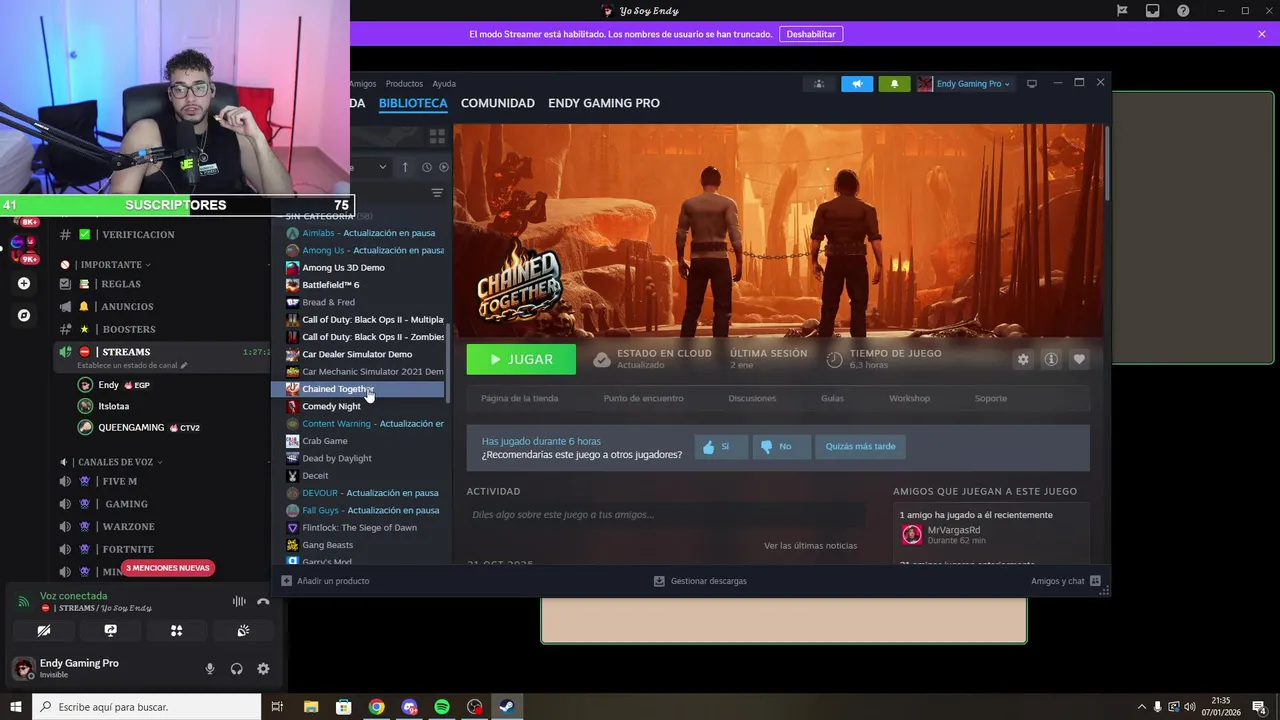Add Chained Together to favorites heart icon
The width and height of the screenshot is (1280, 720).
pos(1079,359)
